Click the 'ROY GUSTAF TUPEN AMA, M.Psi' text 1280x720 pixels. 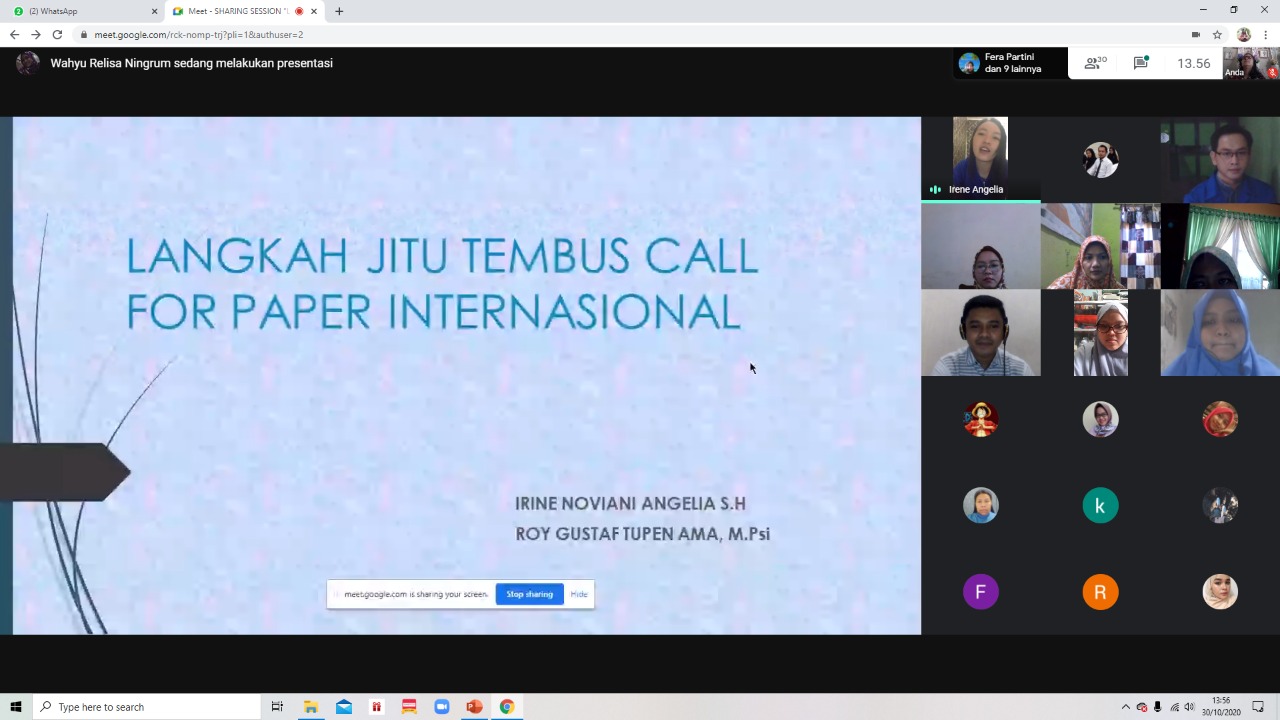coord(642,534)
